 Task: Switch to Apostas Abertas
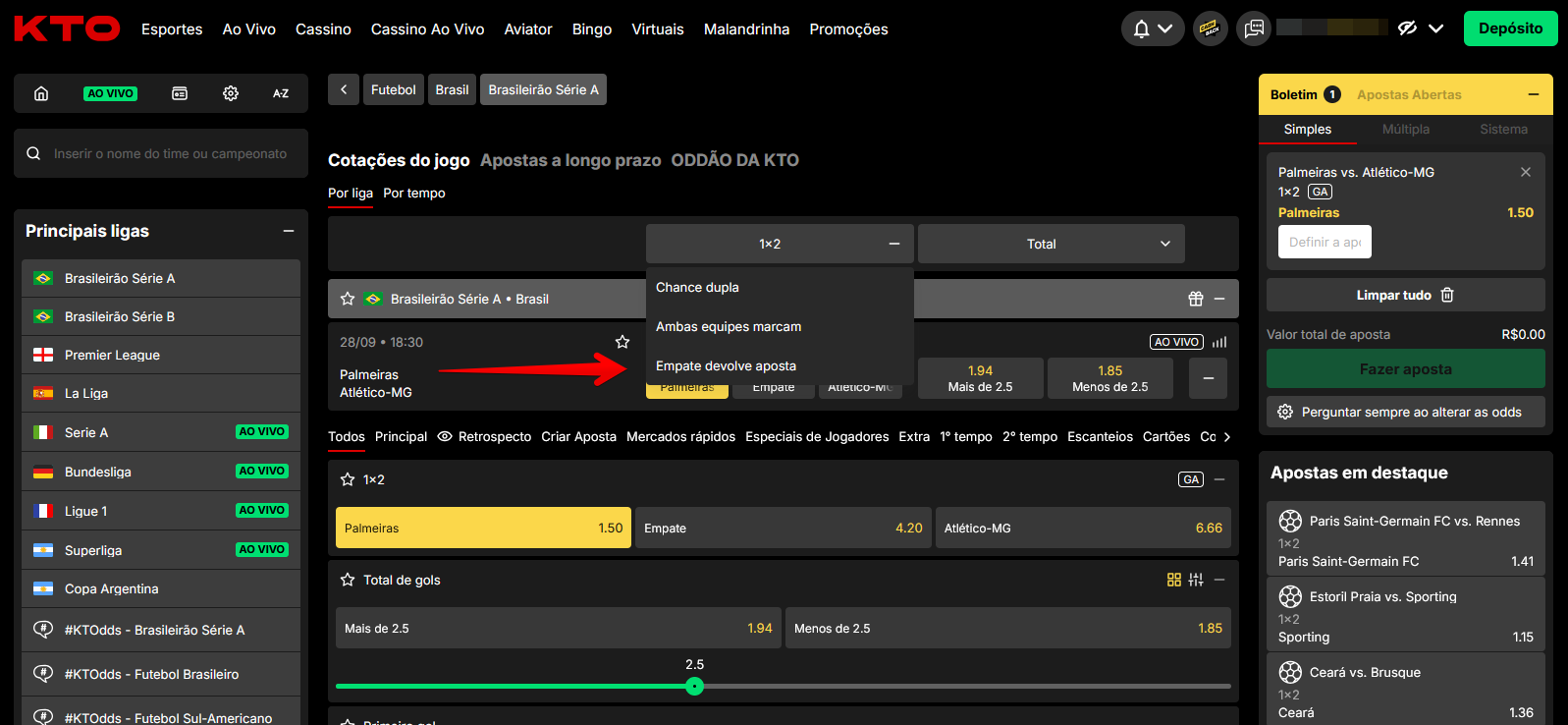click(1409, 94)
